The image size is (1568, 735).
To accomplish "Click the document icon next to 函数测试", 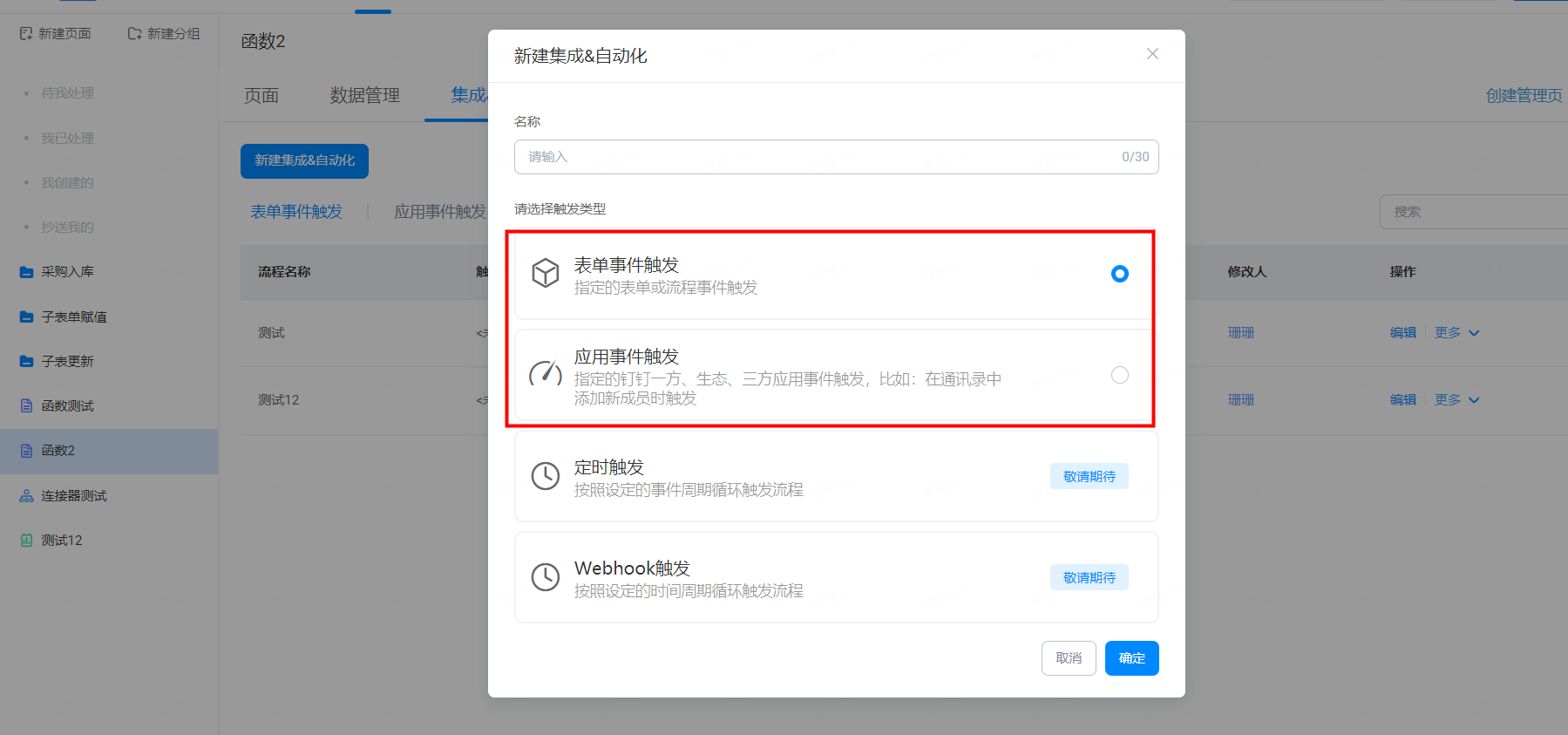I will (26, 406).
